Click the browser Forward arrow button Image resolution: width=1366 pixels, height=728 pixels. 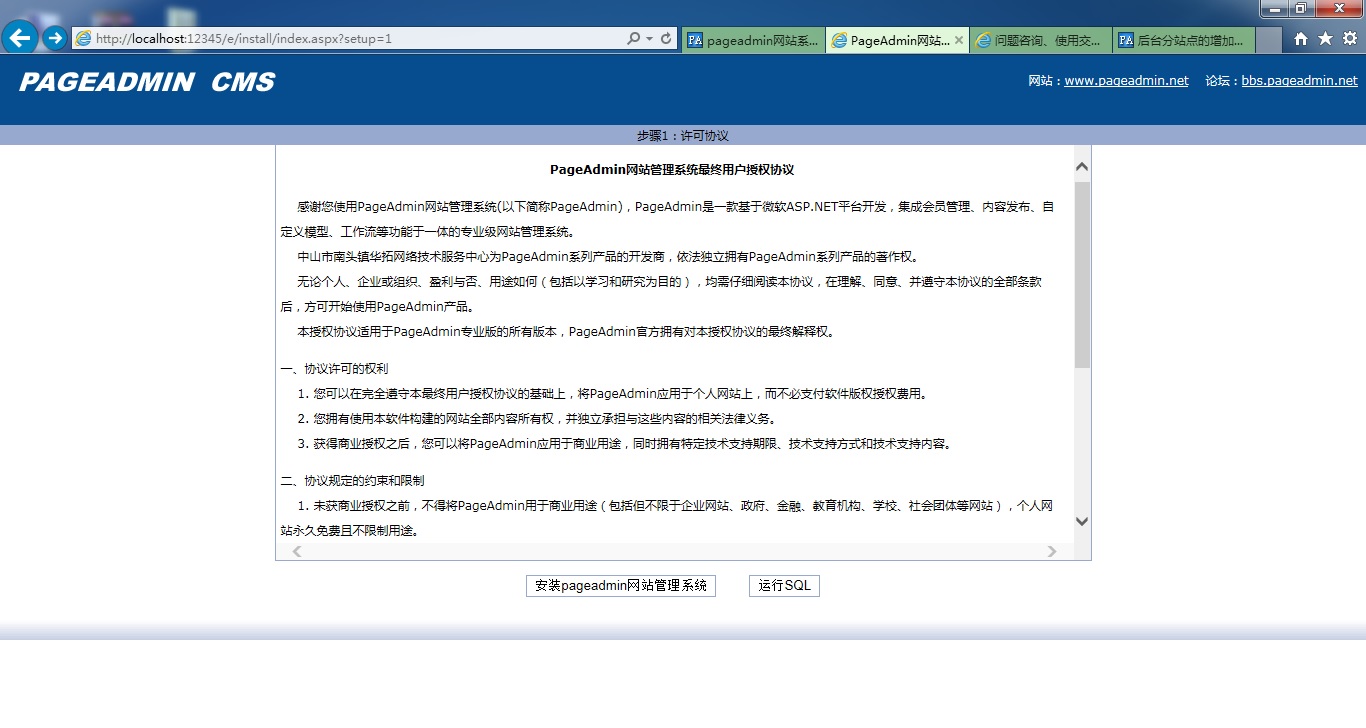pos(55,38)
